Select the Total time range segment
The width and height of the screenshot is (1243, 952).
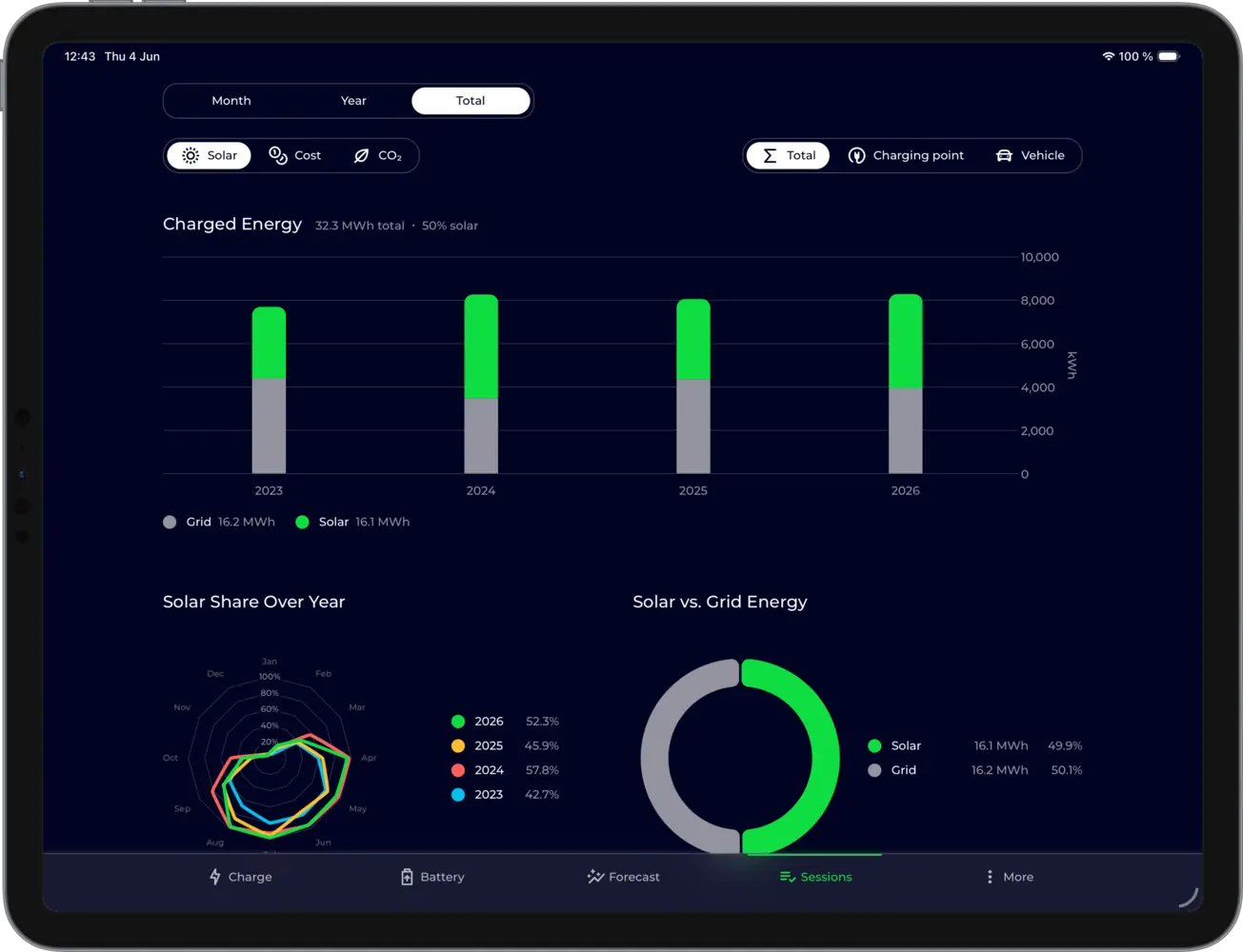pos(471,101)
